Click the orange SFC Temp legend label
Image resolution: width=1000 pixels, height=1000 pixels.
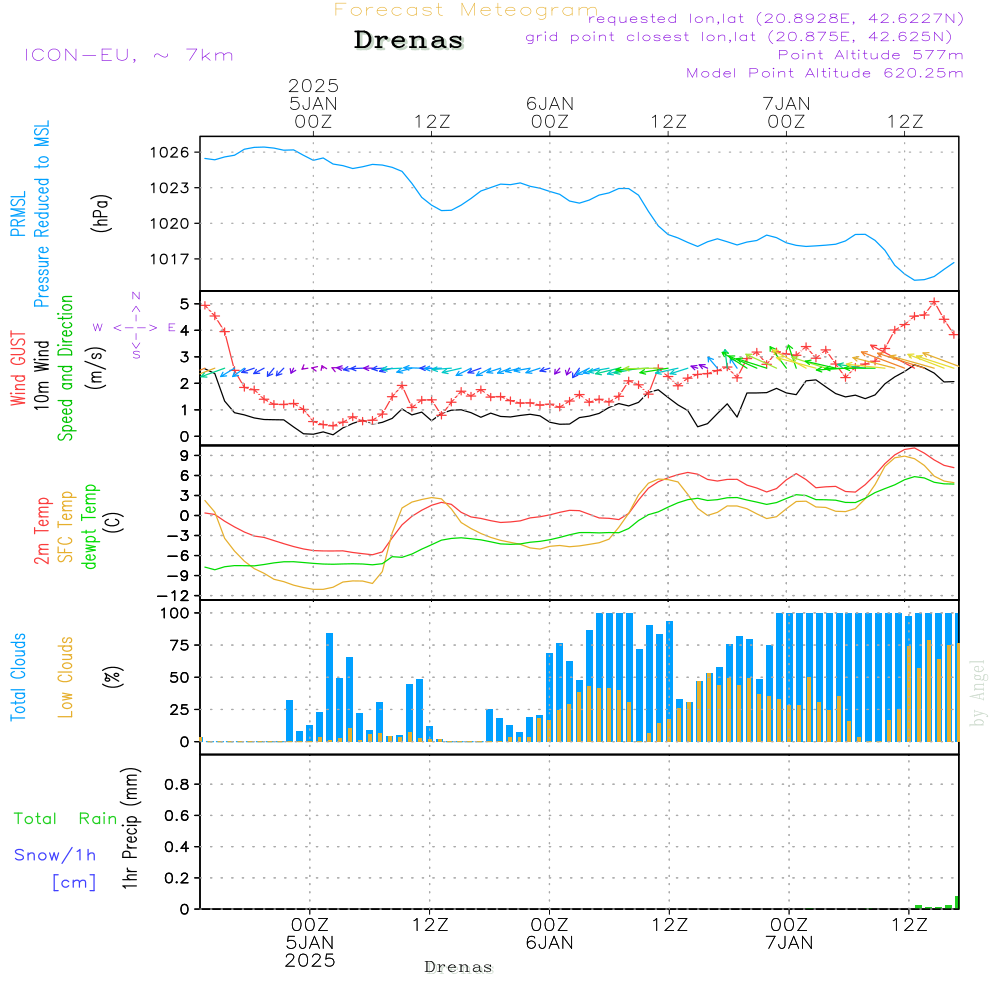tap(66, 527)
